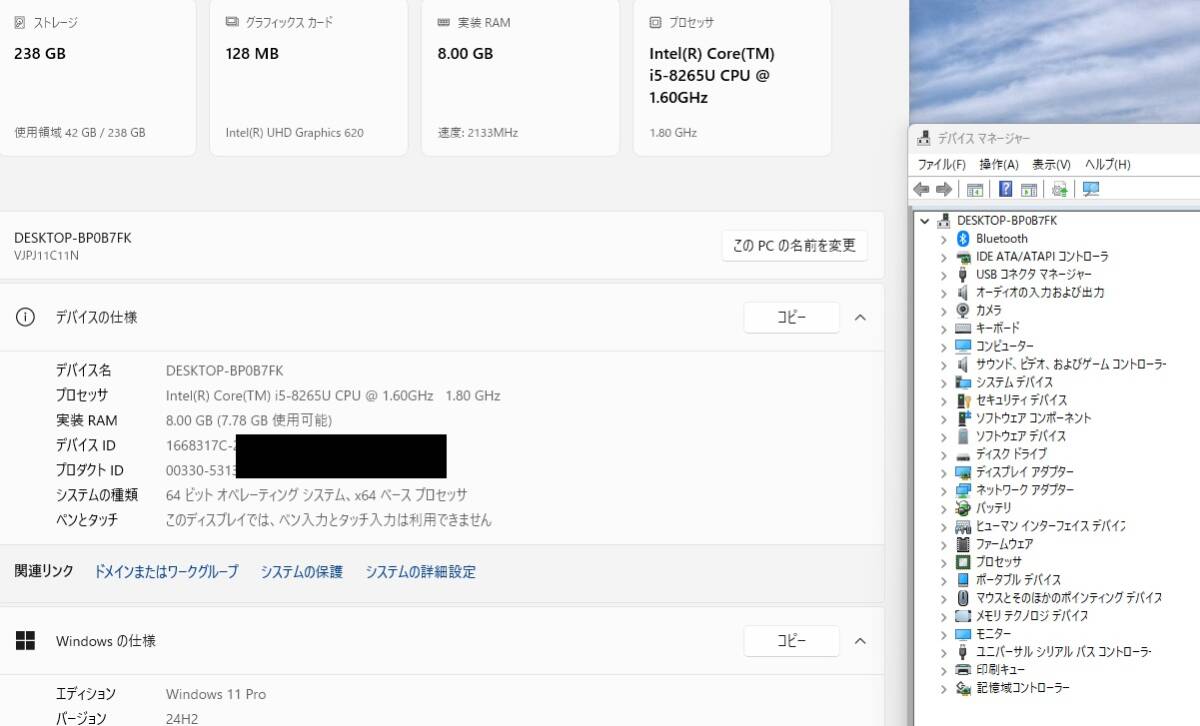Click the モニター device icon

(963, 634)
